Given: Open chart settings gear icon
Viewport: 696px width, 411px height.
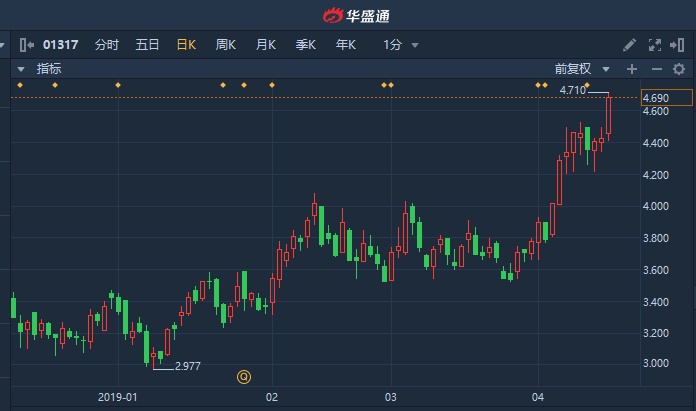Looking at the screenshot, I should [x=679, y=69].
